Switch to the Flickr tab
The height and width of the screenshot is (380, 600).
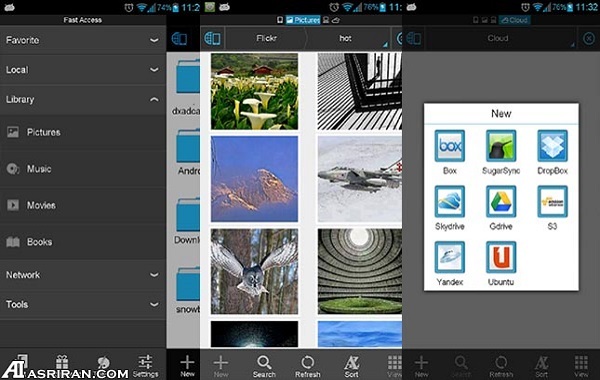click(x=266, y=38)
